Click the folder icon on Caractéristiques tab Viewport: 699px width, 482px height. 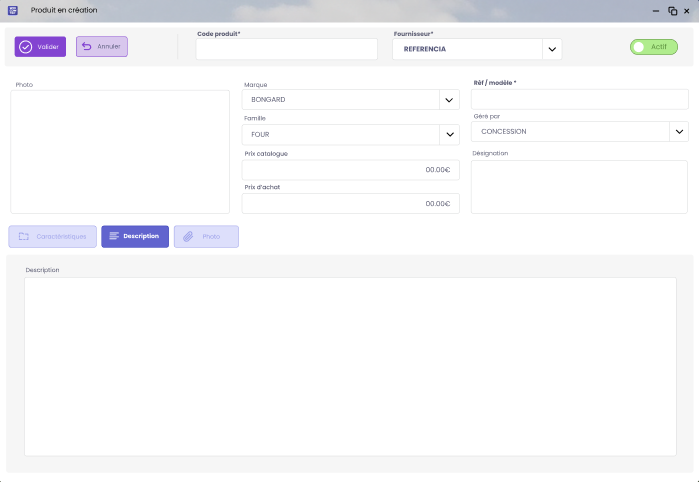click(24, 236)
